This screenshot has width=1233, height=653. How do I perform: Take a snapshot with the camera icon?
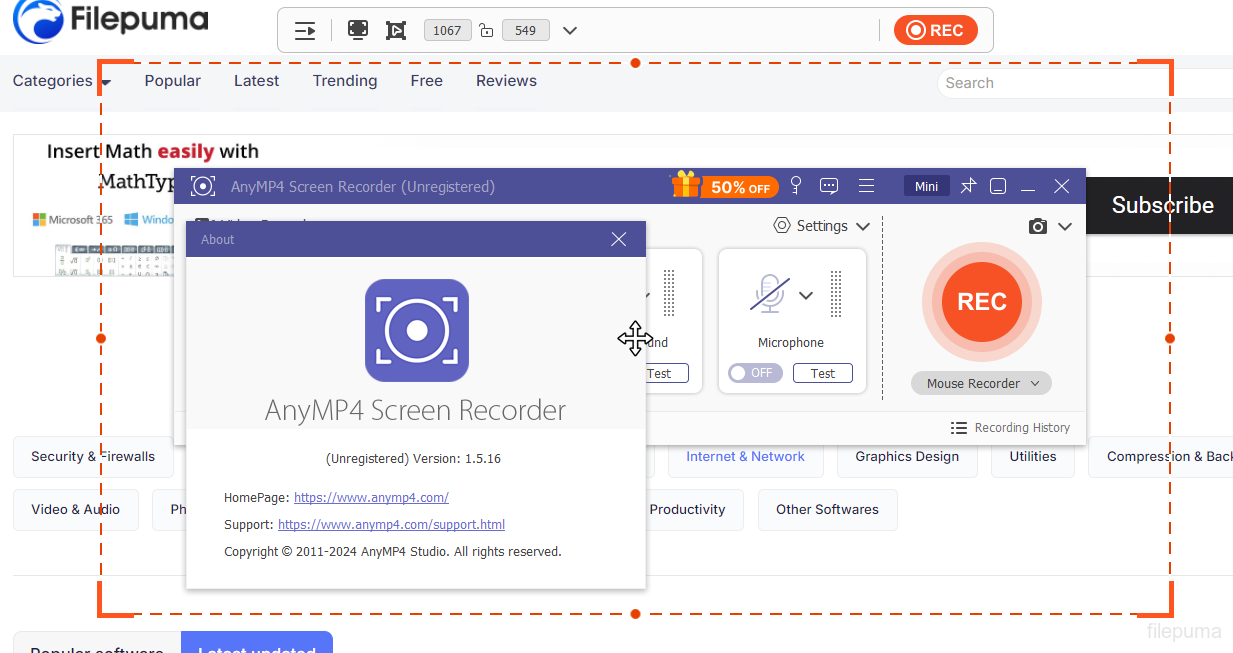(1038, 227)
